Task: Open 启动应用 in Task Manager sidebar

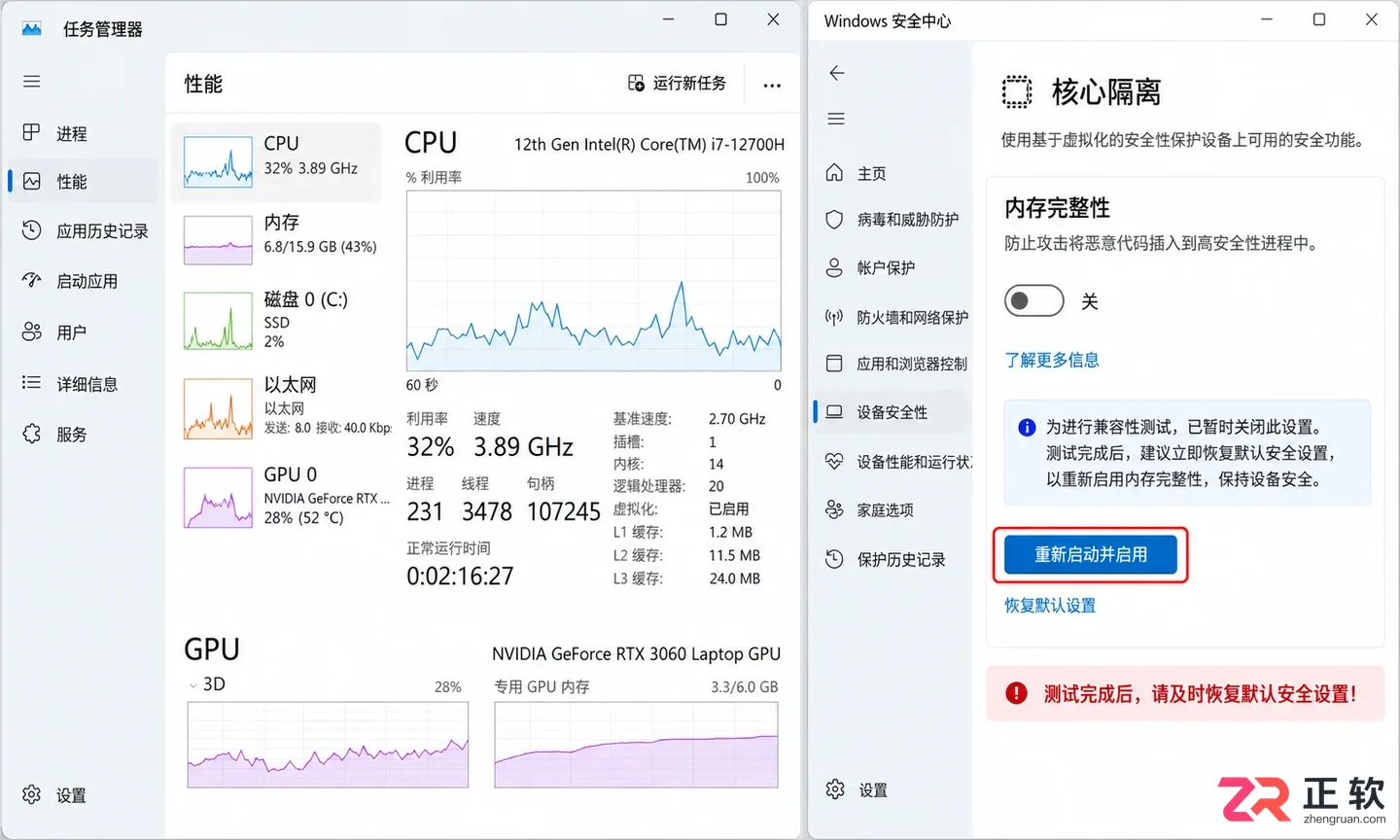Action: pyautogui.click(x=85, y=281)
